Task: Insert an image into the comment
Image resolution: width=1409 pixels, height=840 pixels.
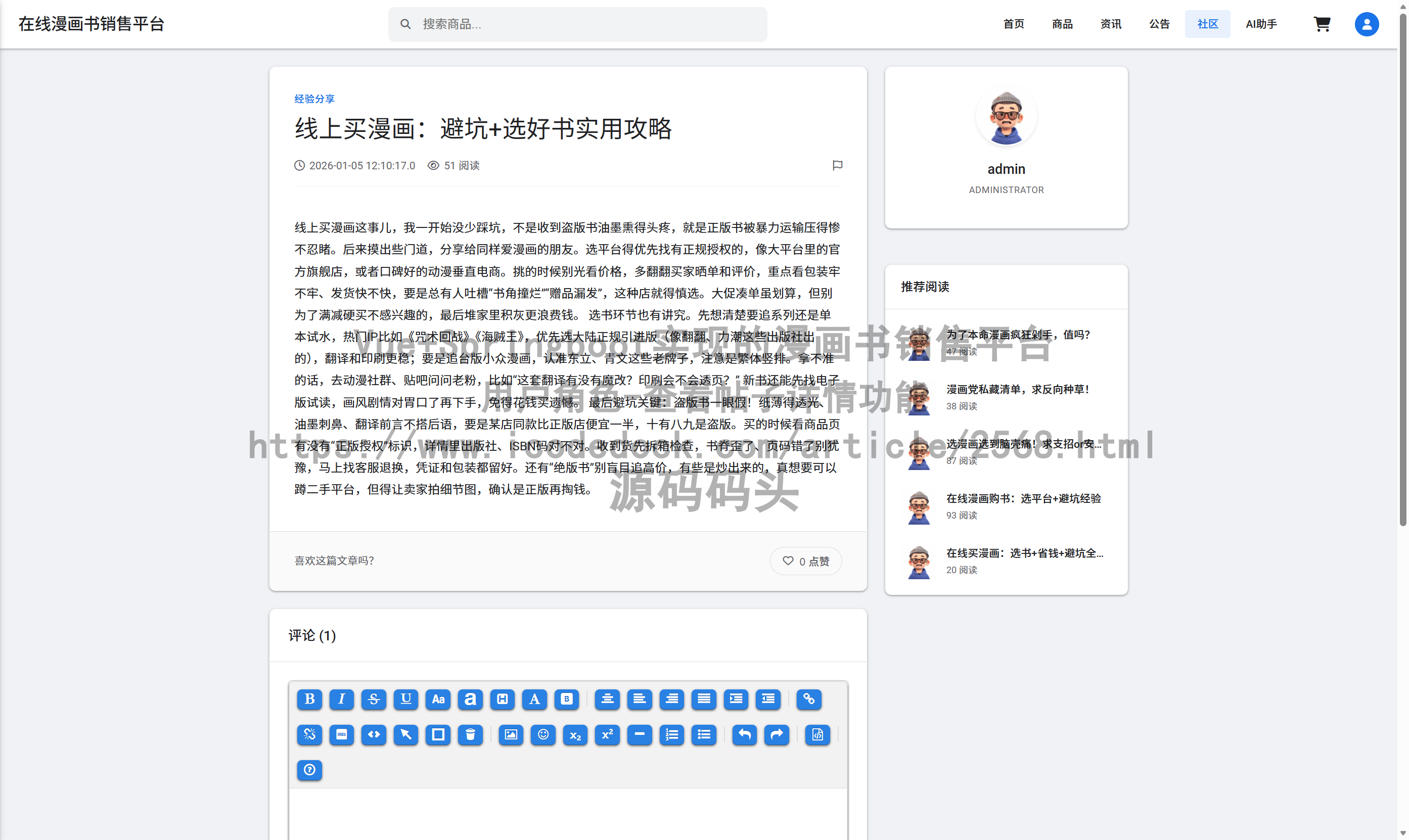Action: coord(511,735)
